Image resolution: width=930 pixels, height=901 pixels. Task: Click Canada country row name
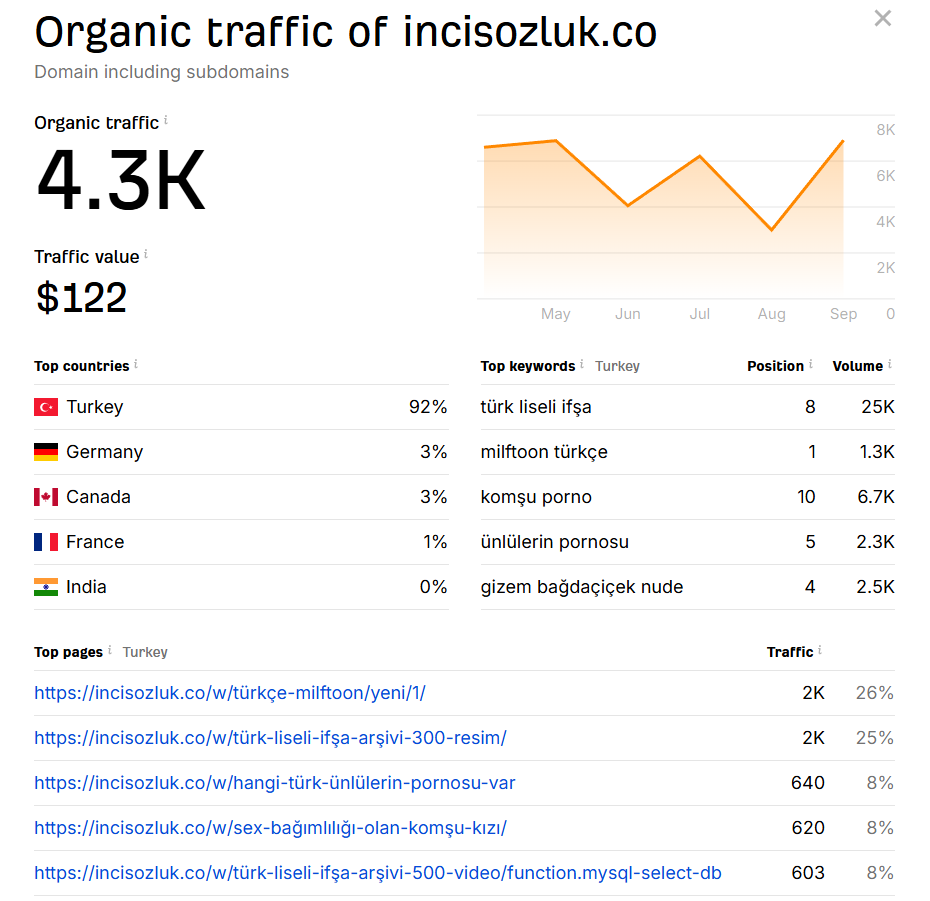(x=98, y=497)
